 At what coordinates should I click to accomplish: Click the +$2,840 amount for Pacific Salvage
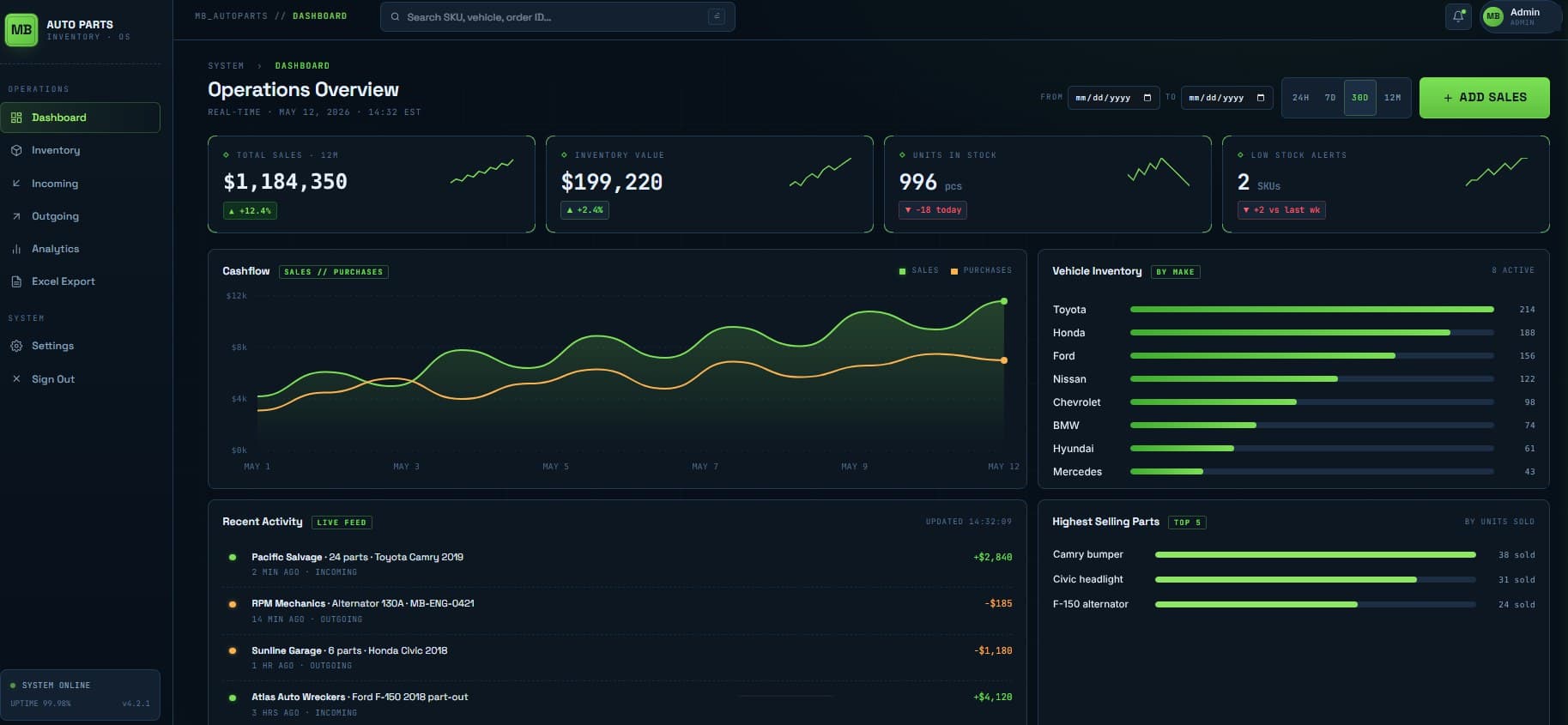pyautogui.click(x=992, y=558)
